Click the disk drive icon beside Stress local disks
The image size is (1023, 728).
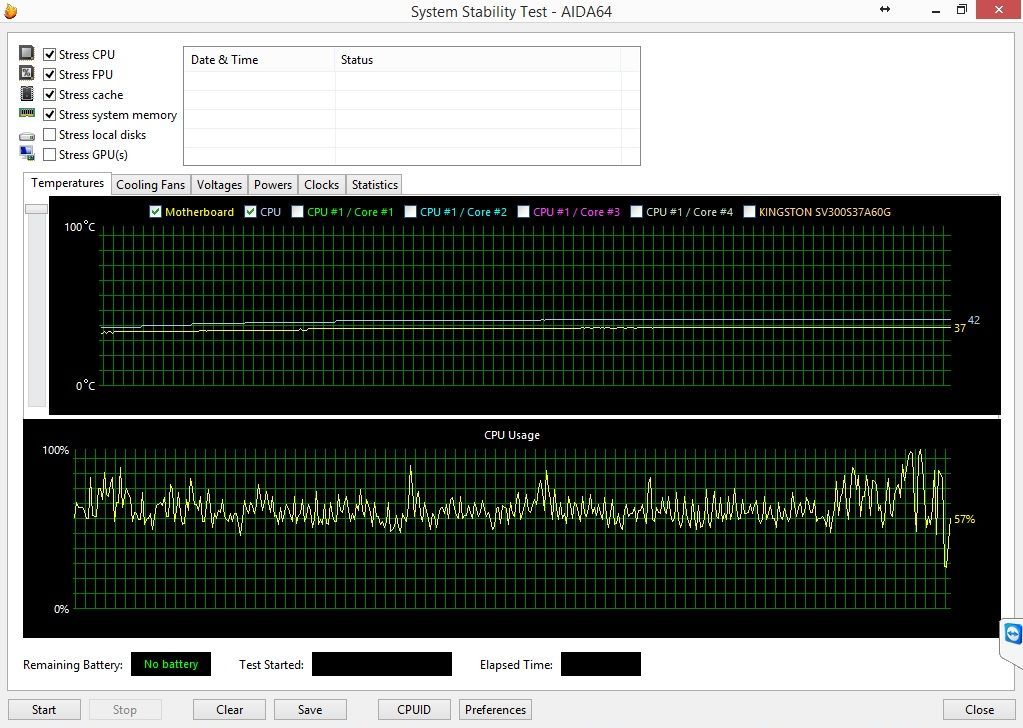[27, 136]
